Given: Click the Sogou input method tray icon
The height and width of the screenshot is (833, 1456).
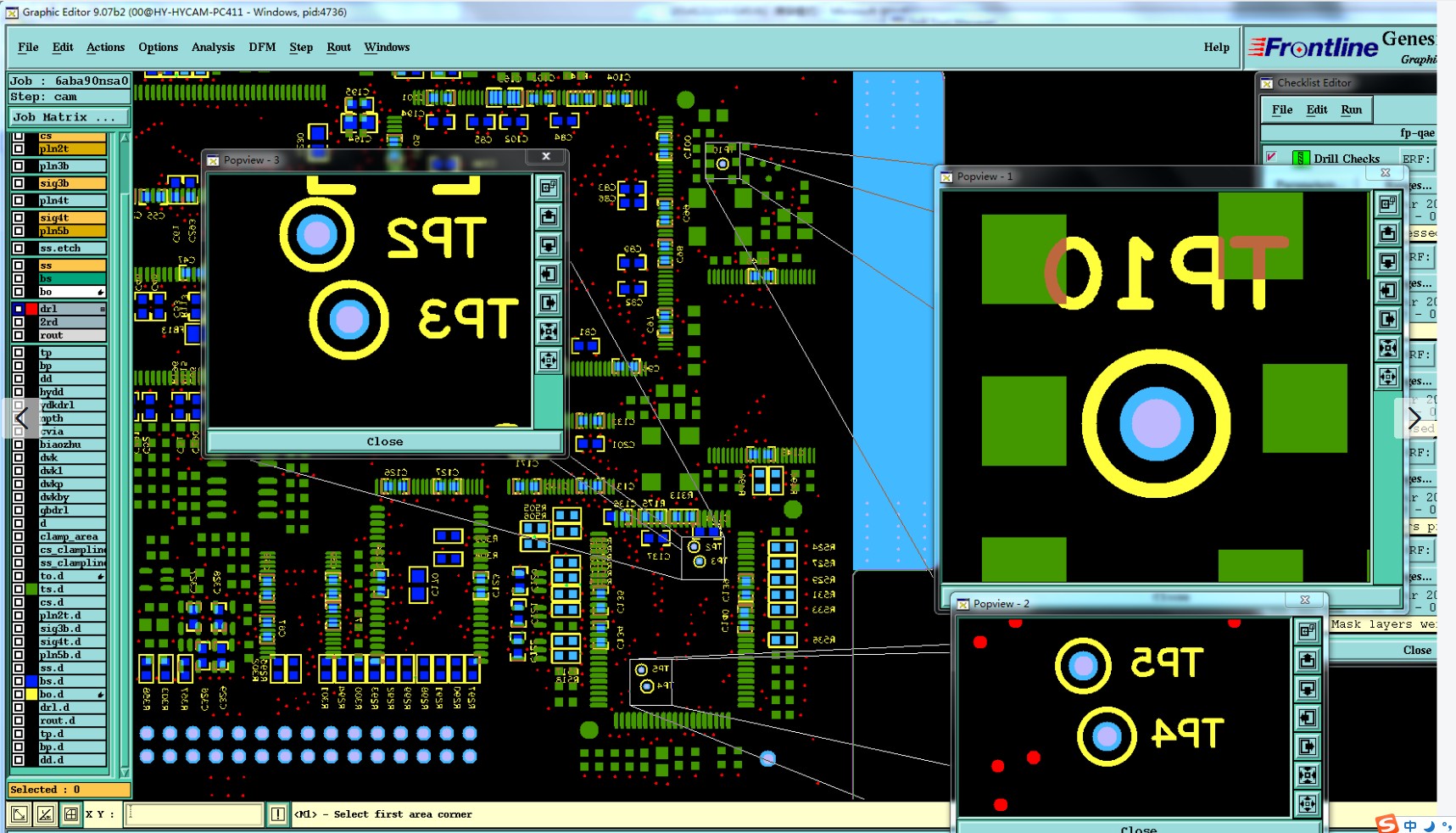Looking at the screenshot, I should [x=1386, y=824].
